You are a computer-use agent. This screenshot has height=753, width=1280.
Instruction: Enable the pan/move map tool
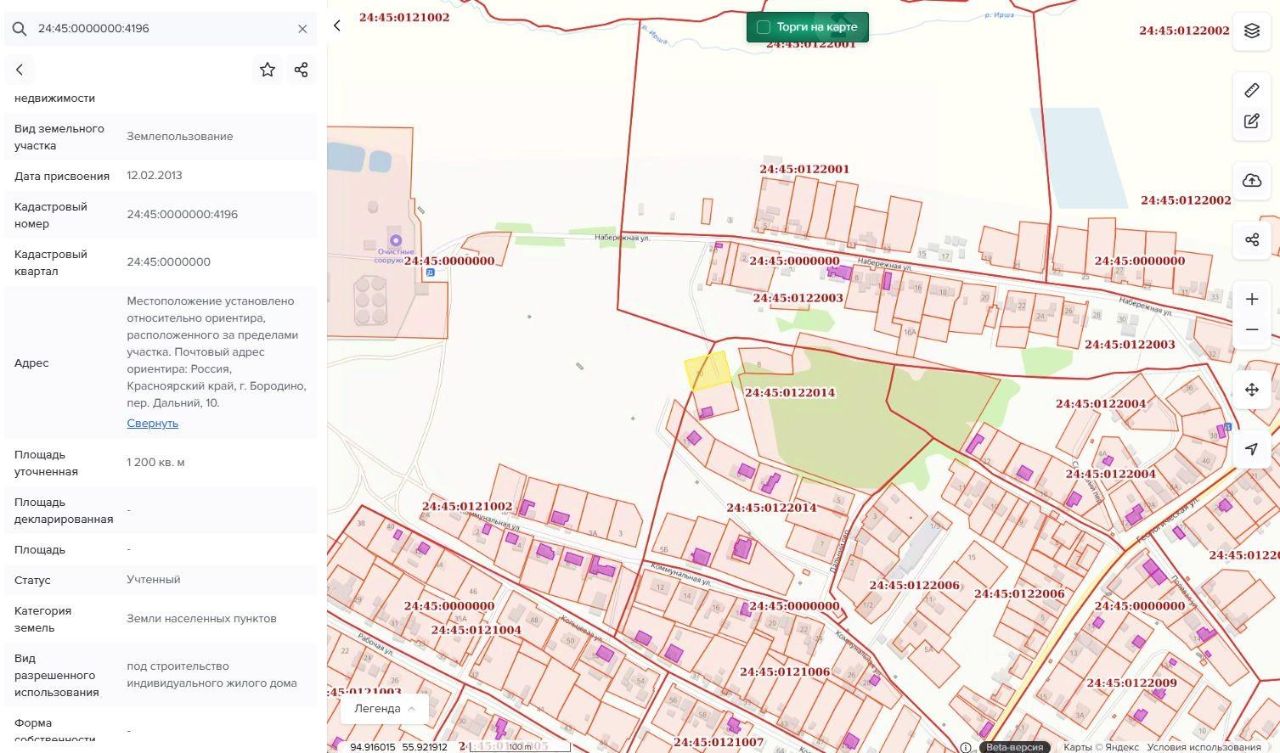pos(1251,389)
